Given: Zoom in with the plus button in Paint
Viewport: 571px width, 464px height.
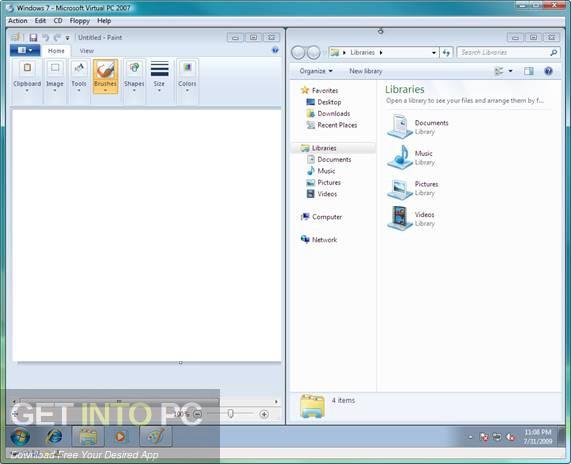Looking at the screenshot, I should coord(264,414).
